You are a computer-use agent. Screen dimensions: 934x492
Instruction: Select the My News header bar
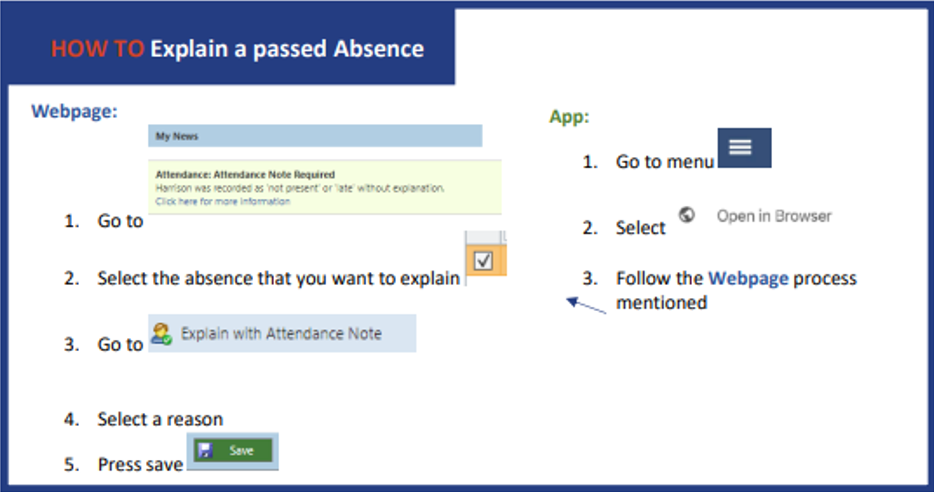[x=315, y=136]
